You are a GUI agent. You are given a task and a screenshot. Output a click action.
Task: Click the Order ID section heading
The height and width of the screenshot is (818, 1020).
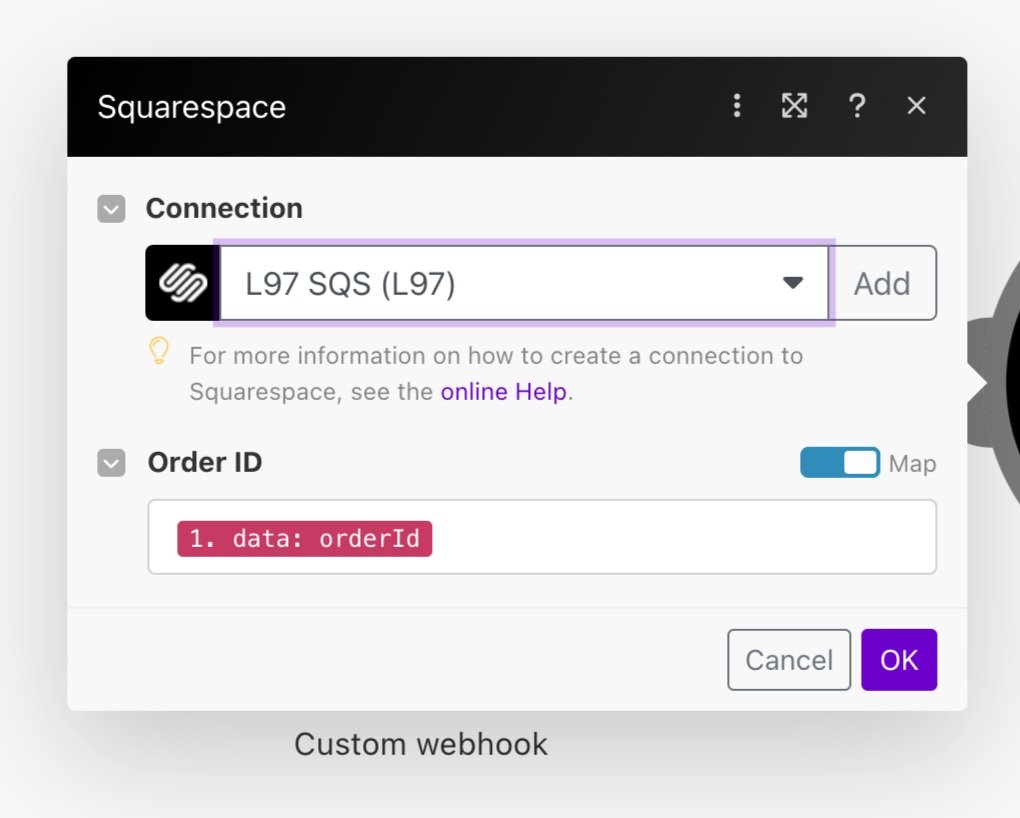pyautogui.click(x=205, y=462)
